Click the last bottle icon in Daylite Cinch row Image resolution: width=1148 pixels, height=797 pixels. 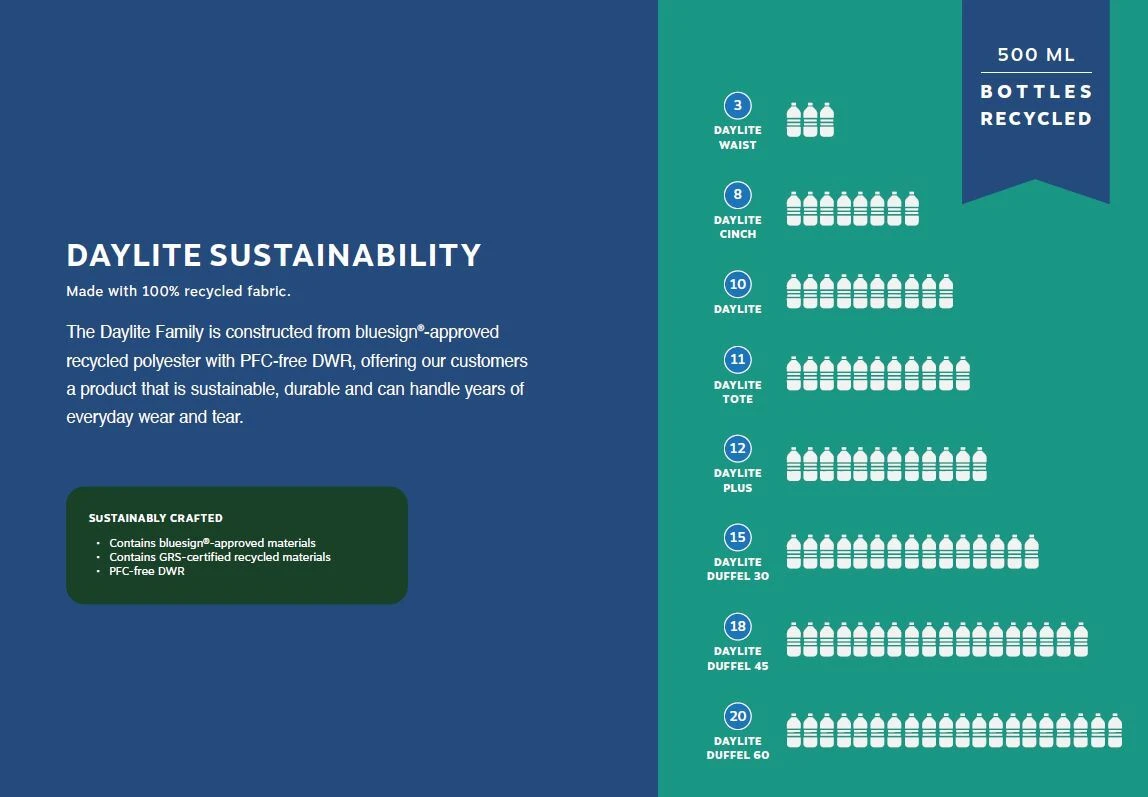911,209
